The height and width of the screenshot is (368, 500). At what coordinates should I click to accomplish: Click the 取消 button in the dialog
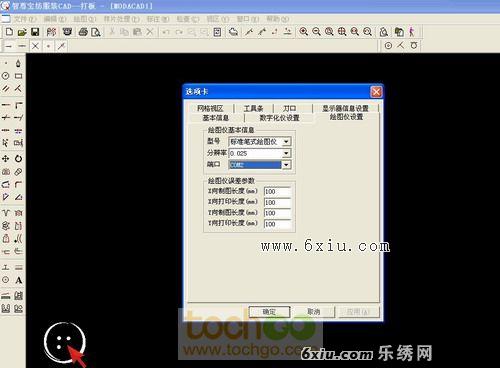coord(313,312)
